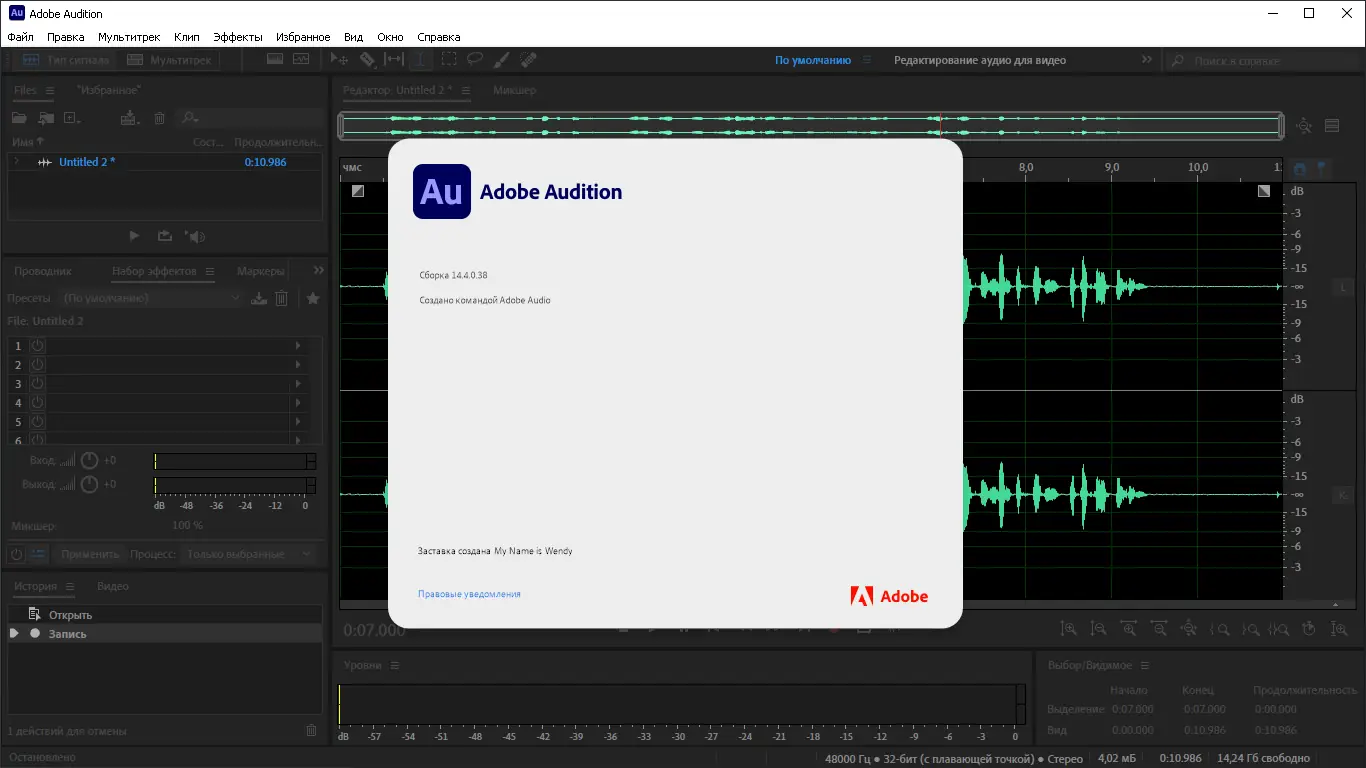Click the Применить button
The height and width of the screenshot is (768, 1366).
90,554
